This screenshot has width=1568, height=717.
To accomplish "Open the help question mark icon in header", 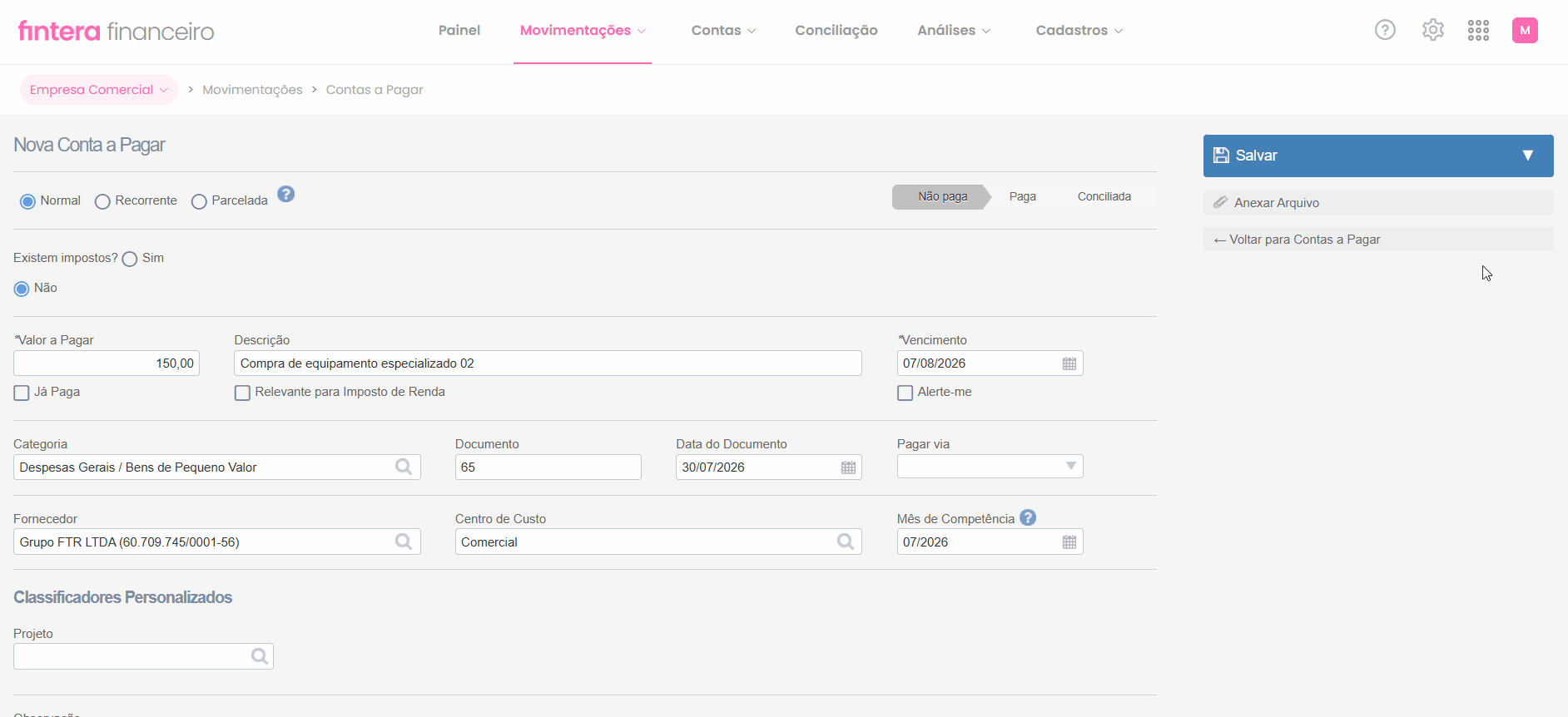I will point(1385,30).
